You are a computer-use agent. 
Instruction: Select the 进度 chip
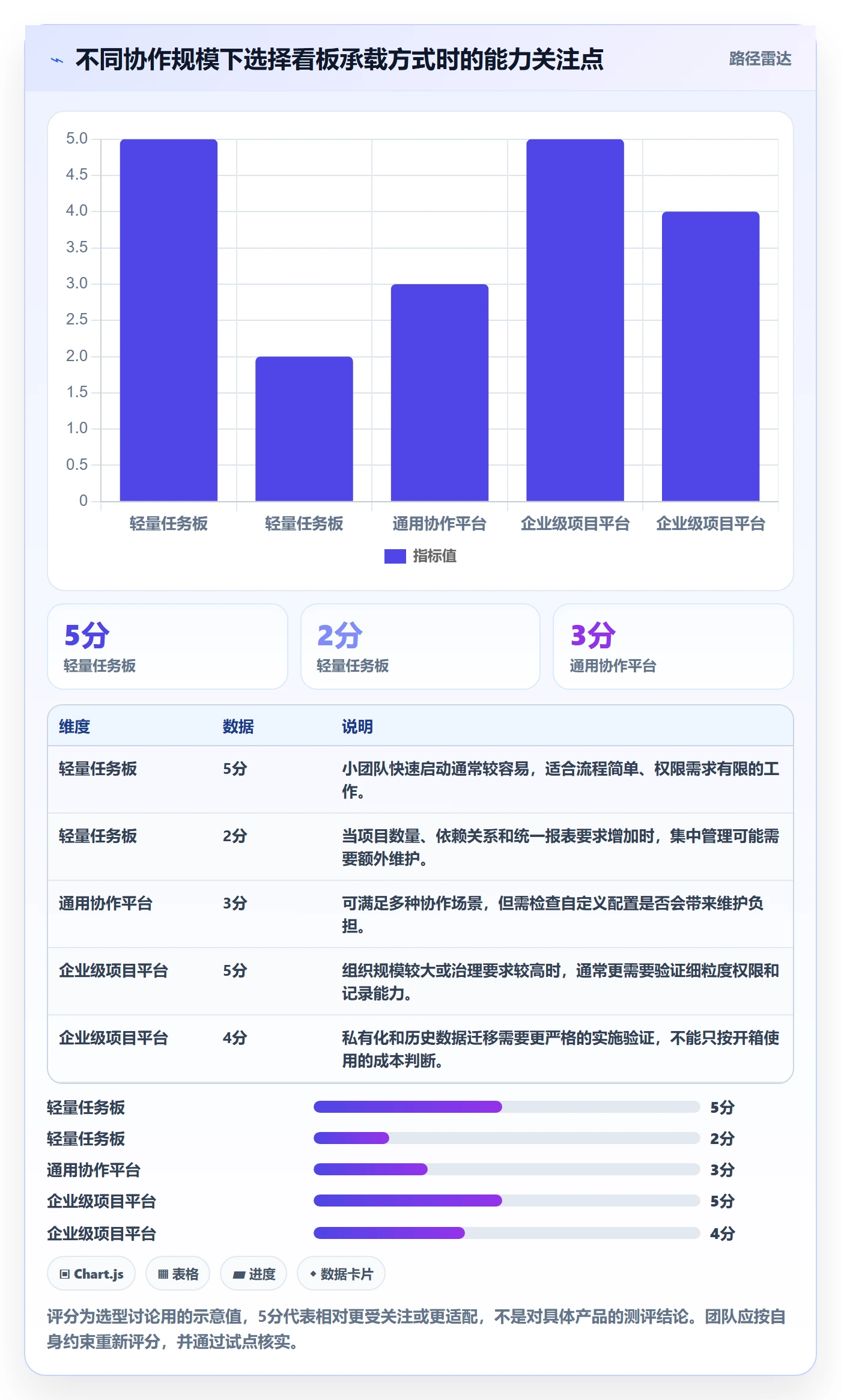[254, 1273]
